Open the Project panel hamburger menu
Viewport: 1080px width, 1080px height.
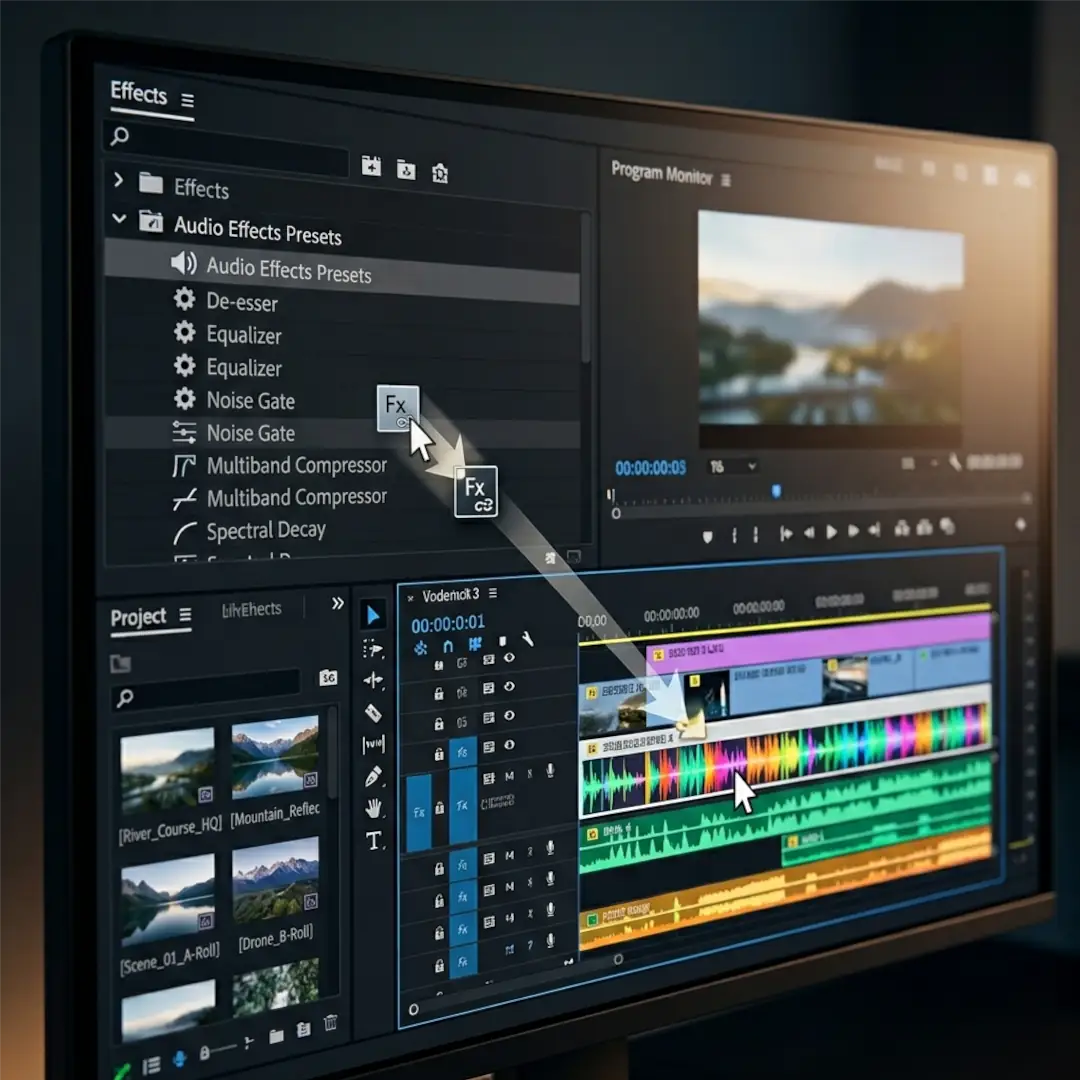[185, 614]
